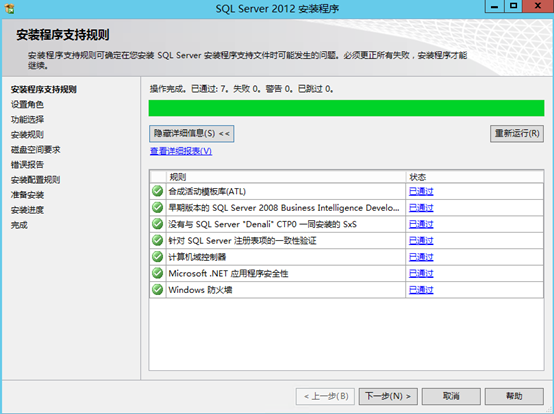
Task: Select 错误报告 step in sidebar
Action: (27, 165)
